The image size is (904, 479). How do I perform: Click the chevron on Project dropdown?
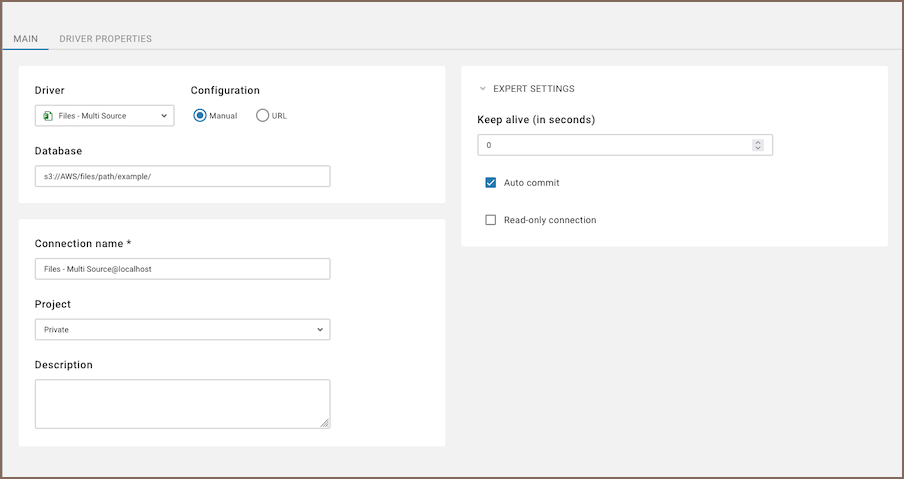pos(320,329)
